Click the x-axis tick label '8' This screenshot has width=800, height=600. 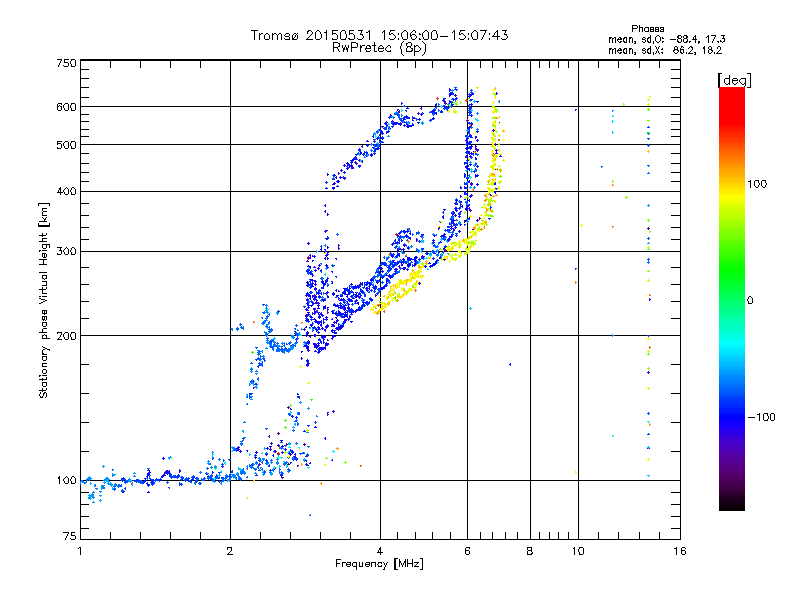tap(530, 551)
